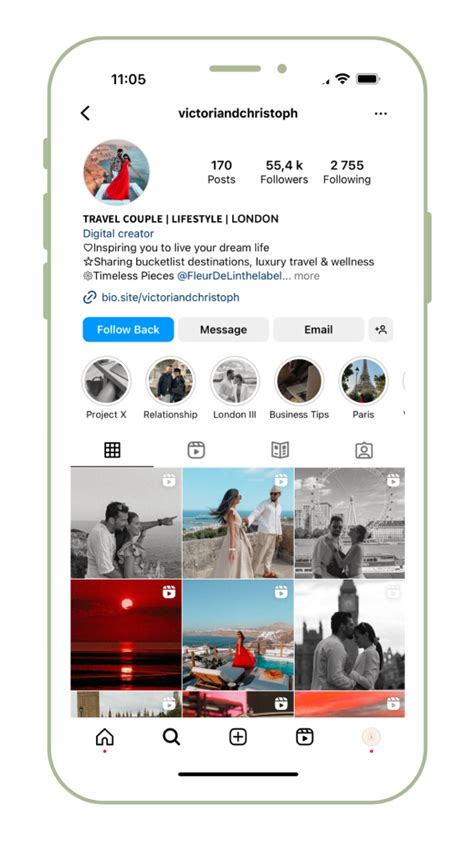Switch to the tagged photos tab
The image size is (474, 841).
point(364,450)
